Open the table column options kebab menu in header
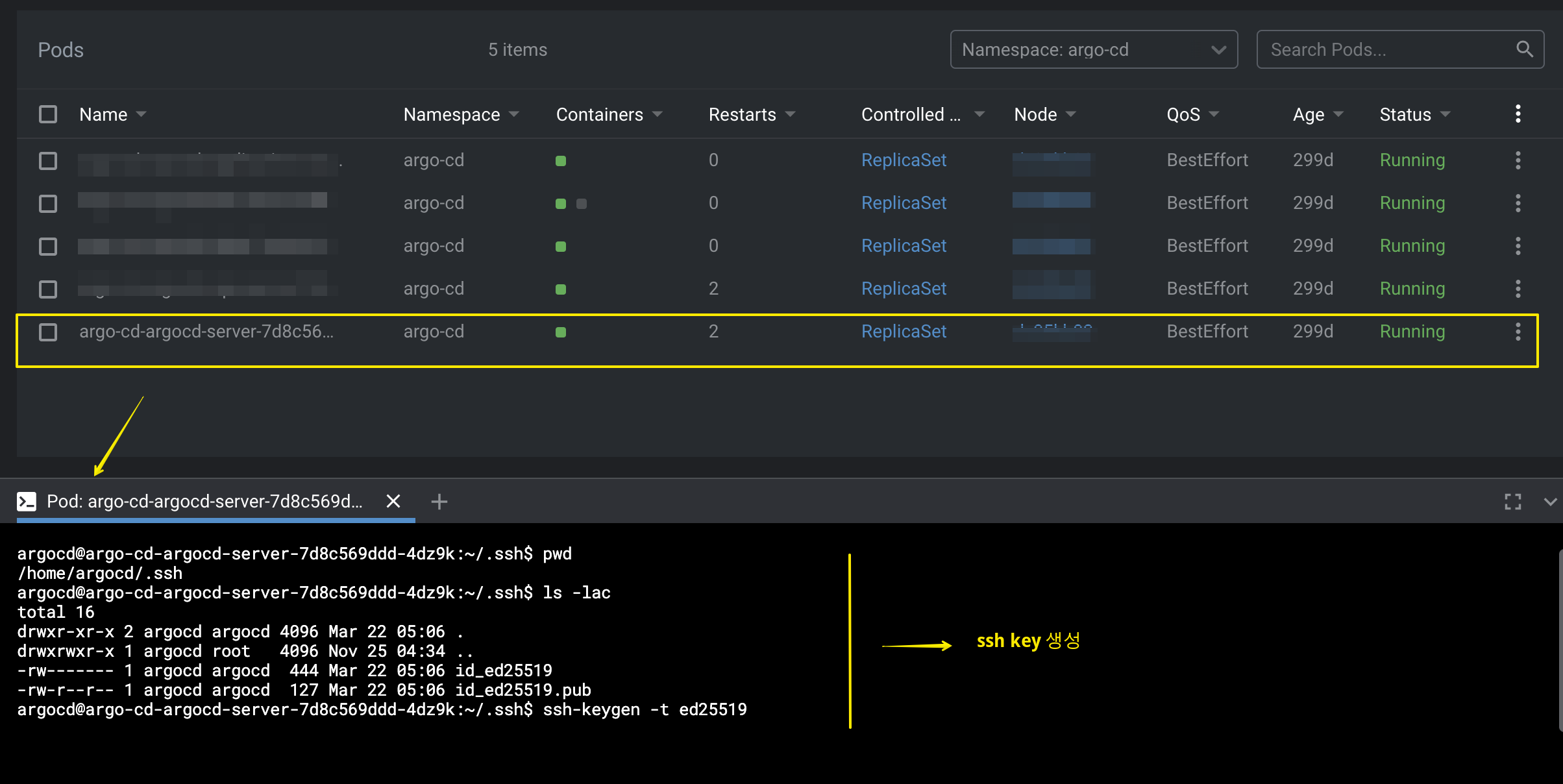 (1518, 114)
